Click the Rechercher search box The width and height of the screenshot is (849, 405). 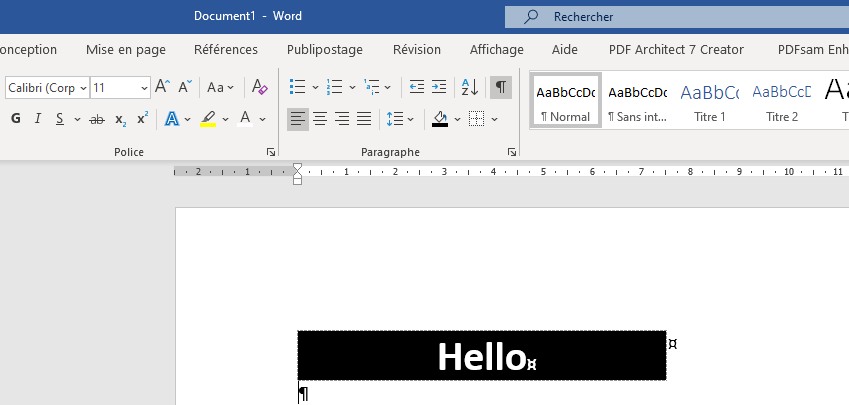[677, 17]
